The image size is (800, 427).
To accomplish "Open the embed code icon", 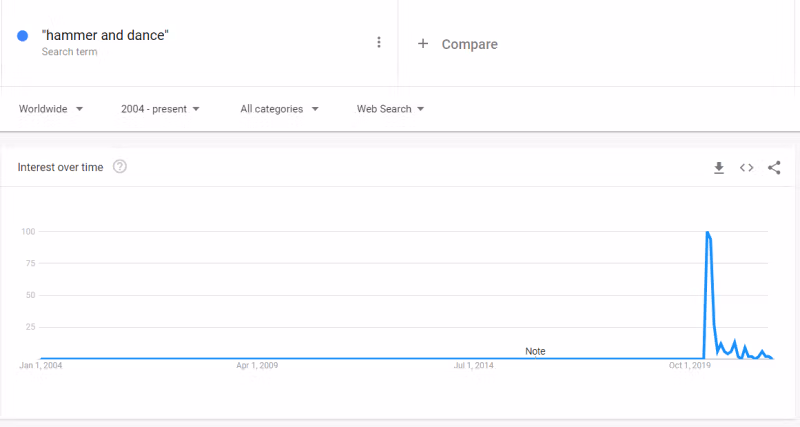I will point(746,168).
